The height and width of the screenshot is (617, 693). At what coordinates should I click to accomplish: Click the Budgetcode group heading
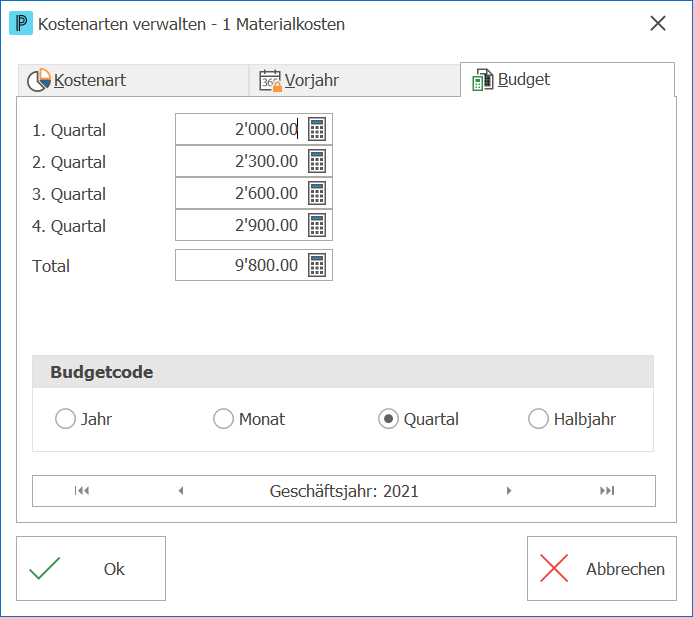[x=102, y=372]
